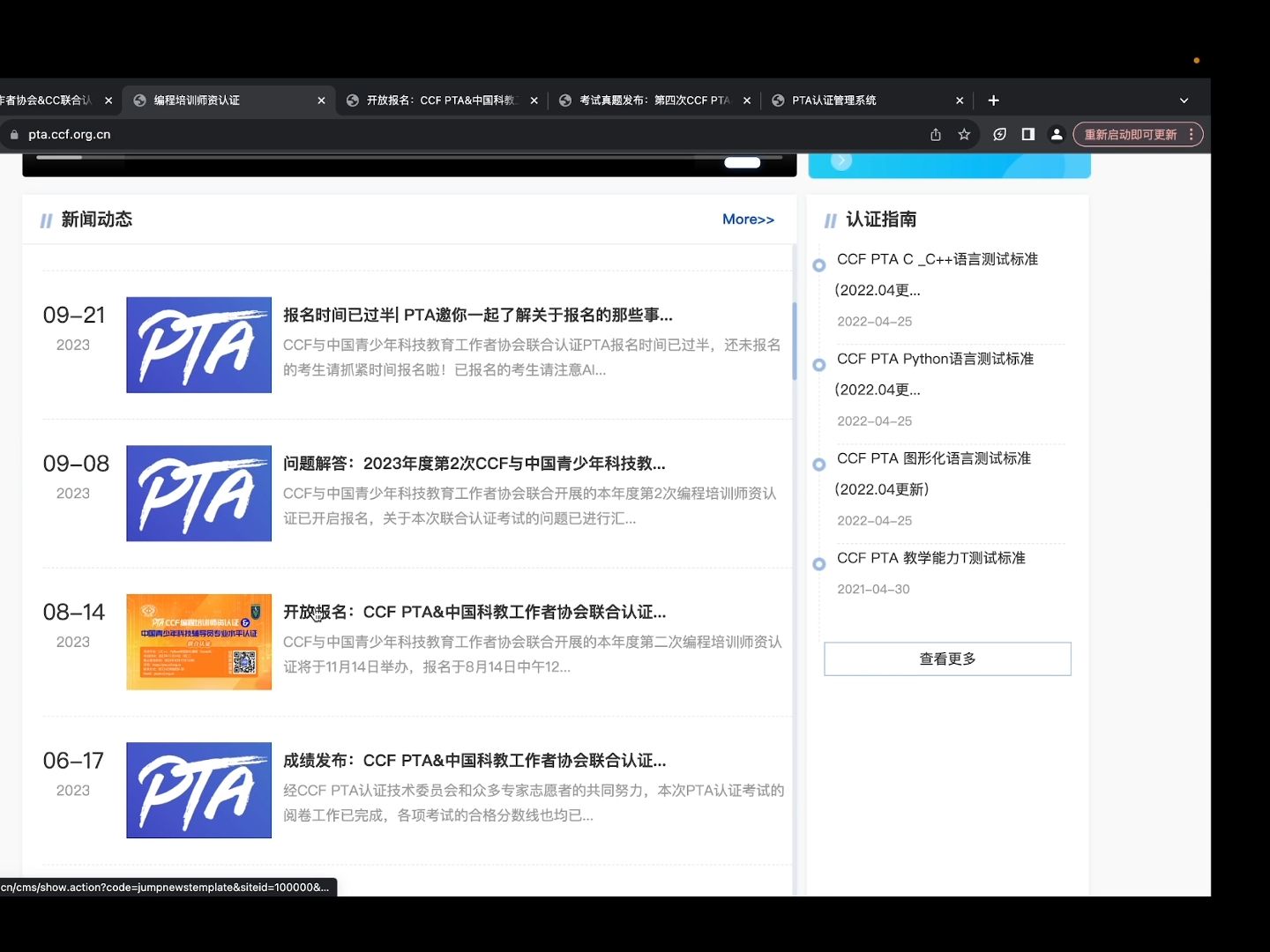Viewport: 1270px width, 952px height.
Task: Toggle the browser side panel
Action: [1027, 135]
